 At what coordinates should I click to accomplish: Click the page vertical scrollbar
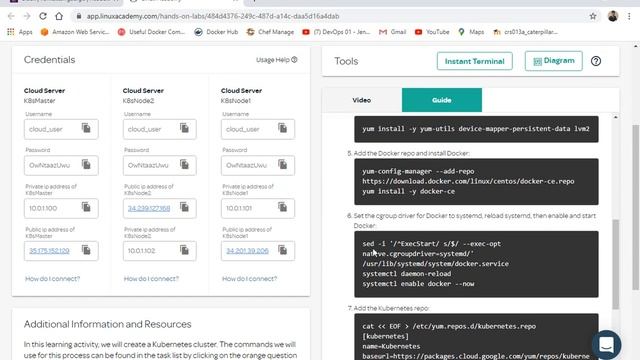click(636, 207)
